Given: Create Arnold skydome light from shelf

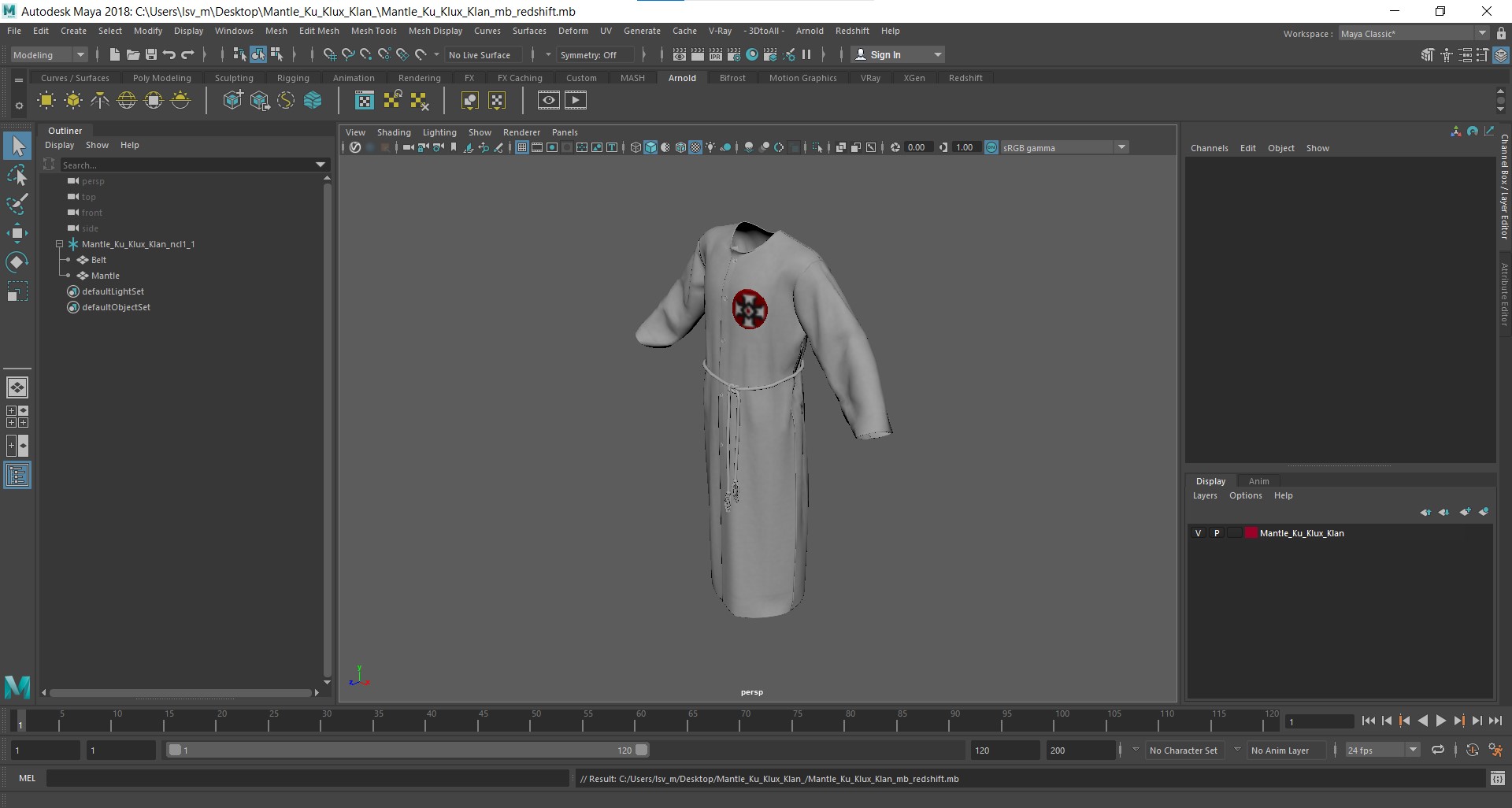Looking at the screenshot, I should 127,100.
